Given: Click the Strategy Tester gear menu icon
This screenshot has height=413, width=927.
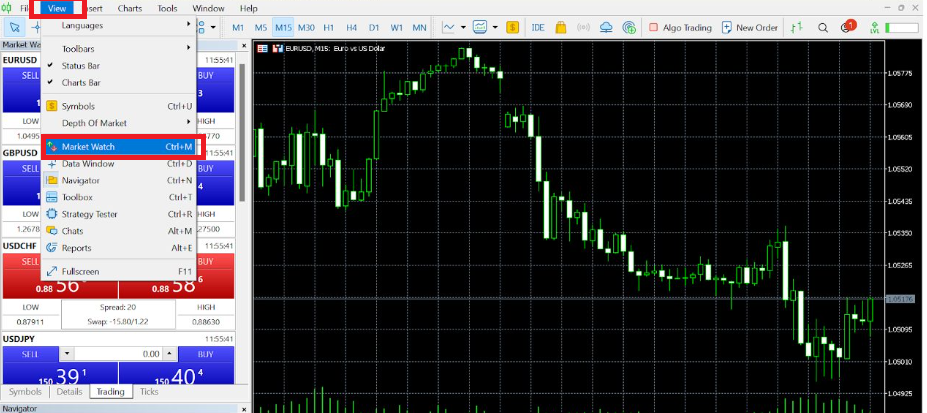Looking at the screenshot, I should click(x=51, y=214).
